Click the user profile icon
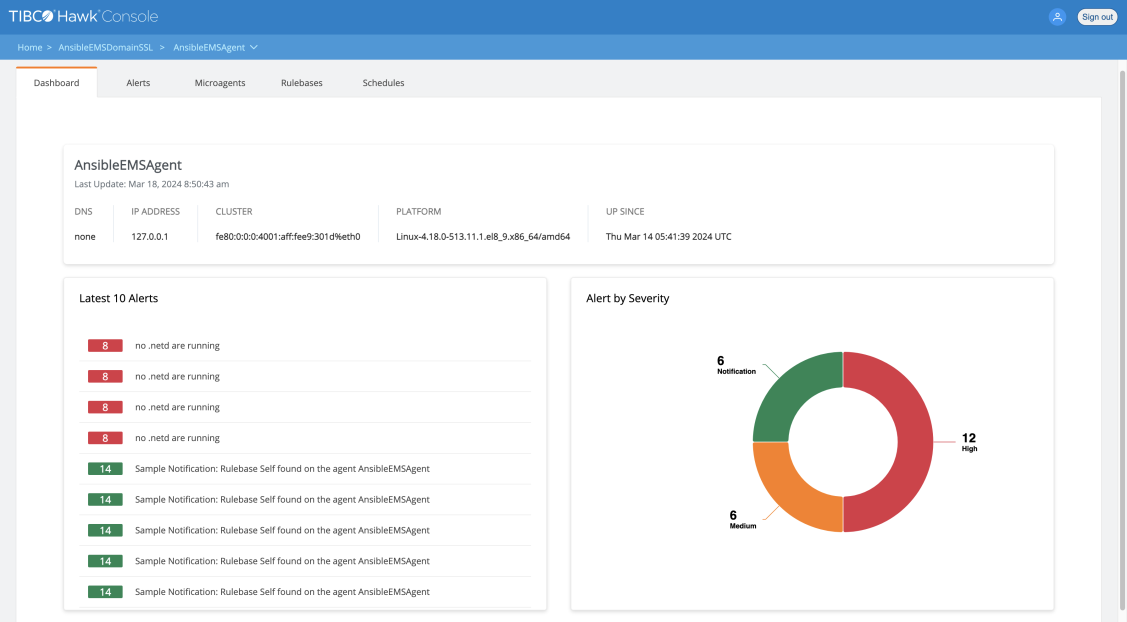This screenshot has height=622, width=1127. point(1057,17)
